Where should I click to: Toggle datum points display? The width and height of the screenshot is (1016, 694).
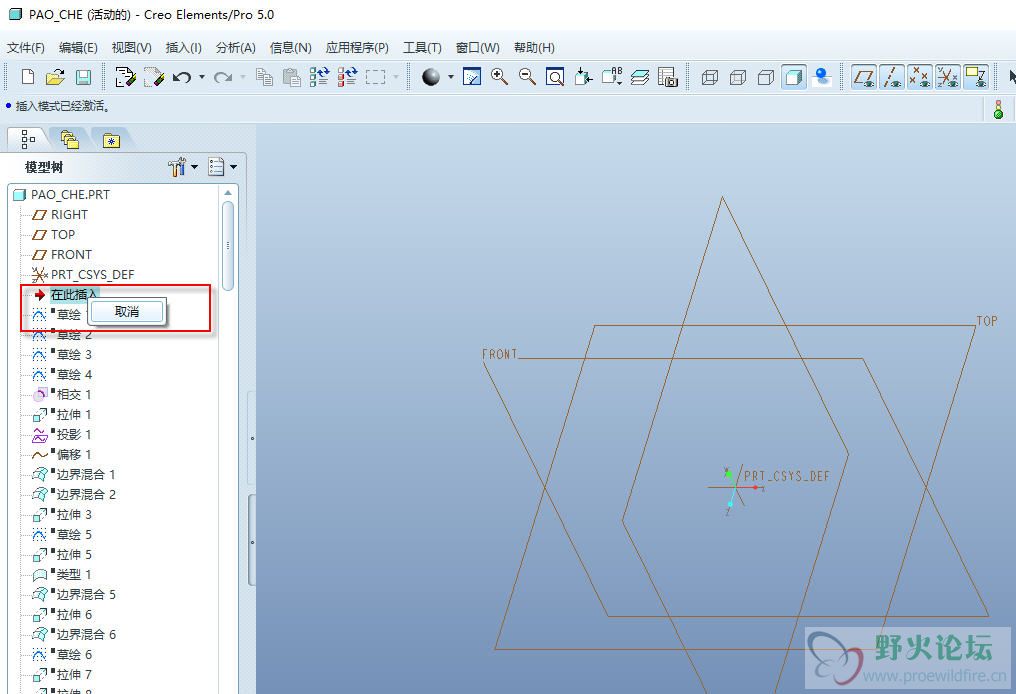919,77
